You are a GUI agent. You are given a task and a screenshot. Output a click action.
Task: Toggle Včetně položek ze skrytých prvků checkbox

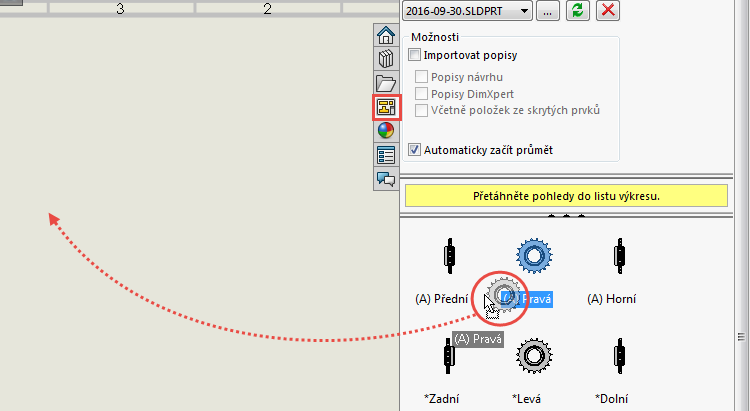[421, 110]
